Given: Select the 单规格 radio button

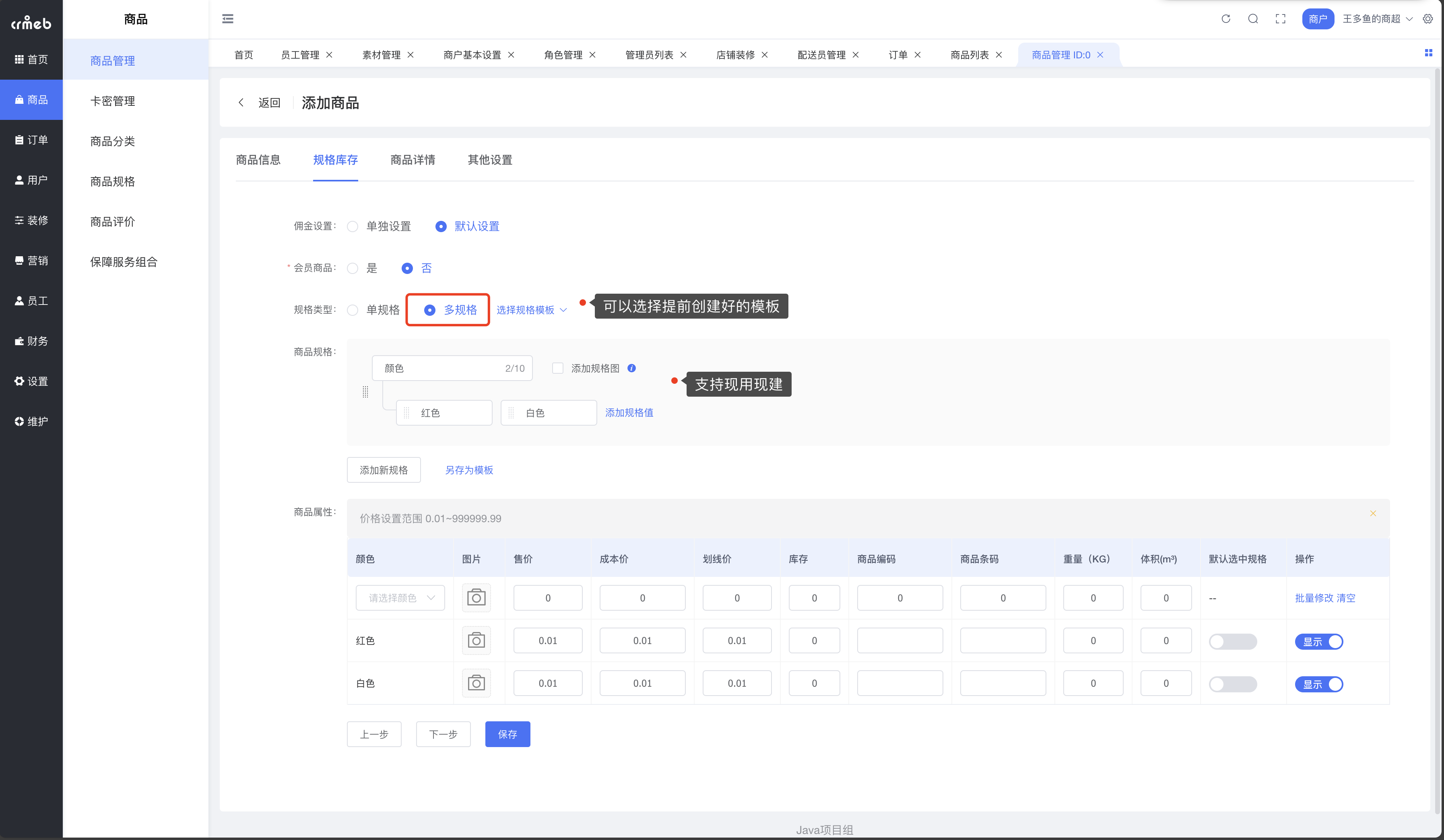Looking at the screenshot, I should [x=353, y=309].
